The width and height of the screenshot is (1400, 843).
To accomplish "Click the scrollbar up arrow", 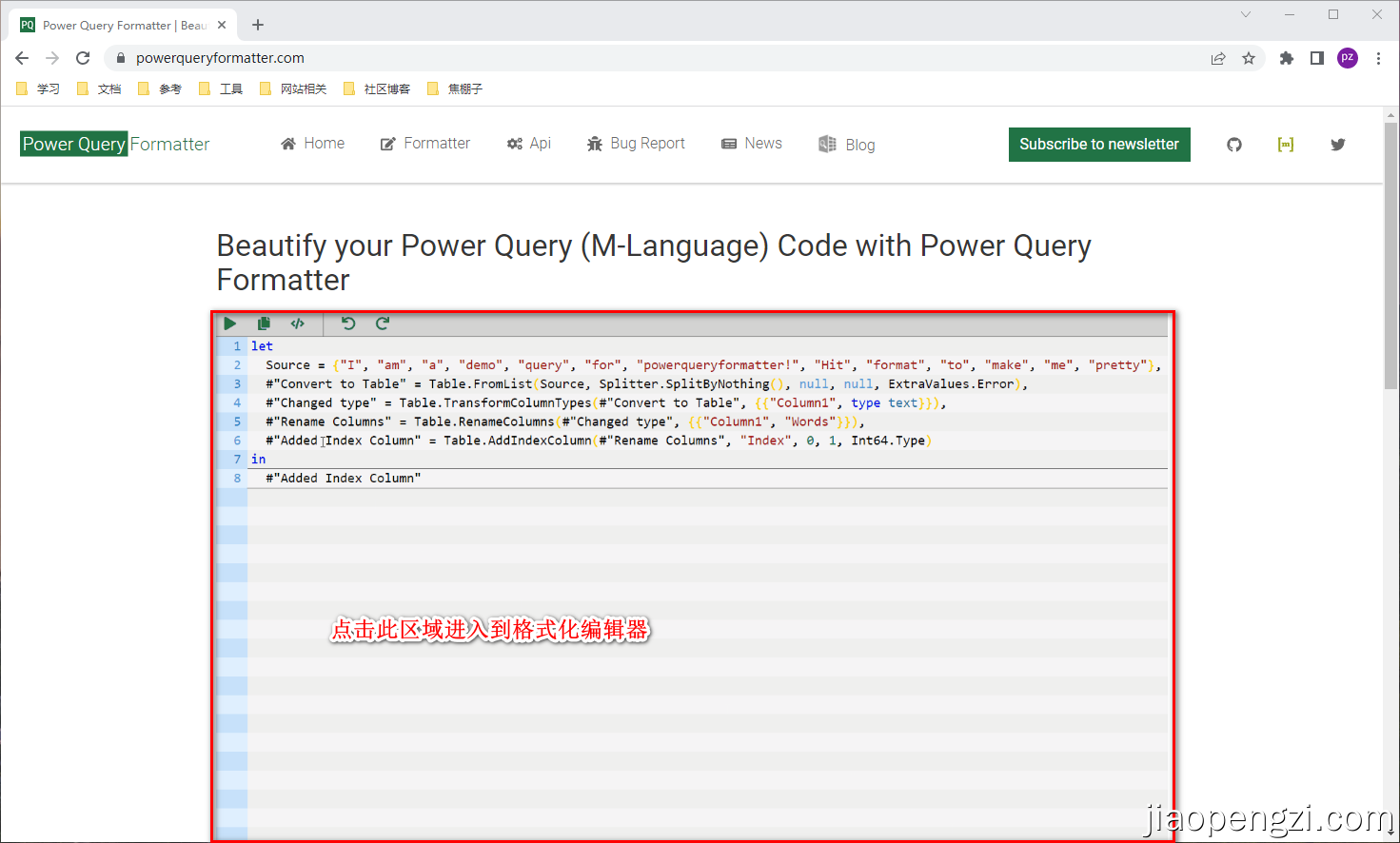I will pos(1391,114).
